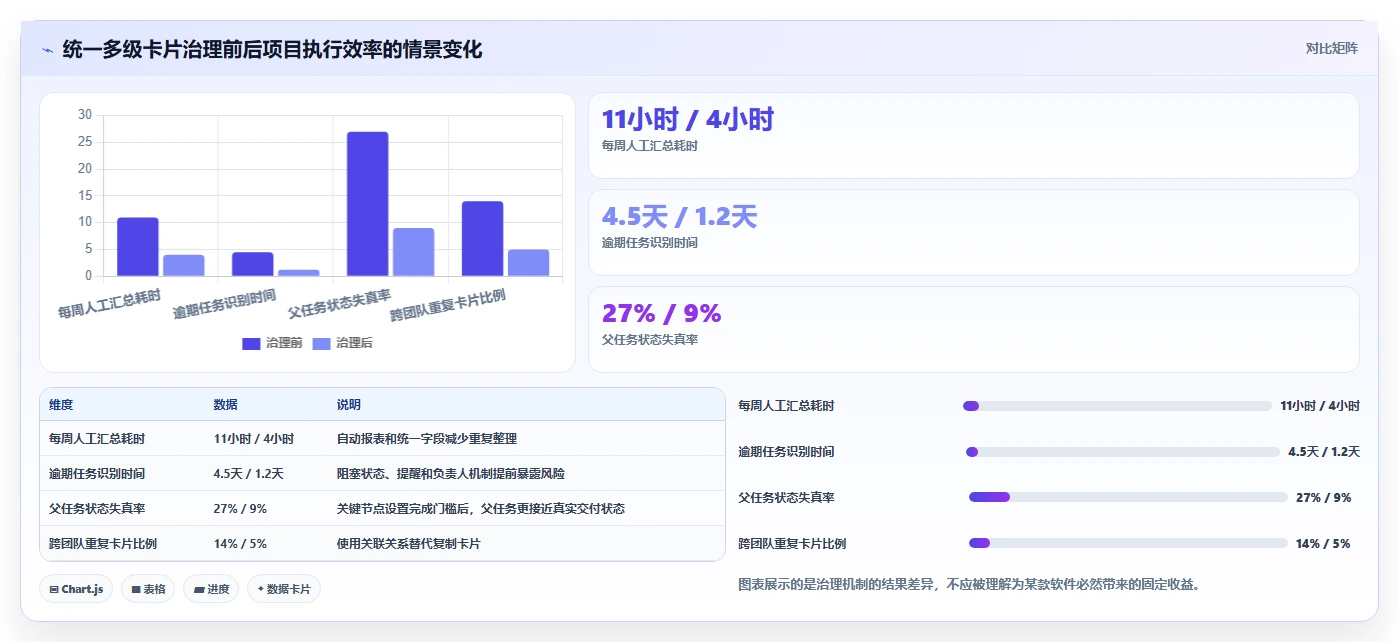Select table cell 每周人工汇总耗时
1399x642 pixels.
(x=97, y=439)
